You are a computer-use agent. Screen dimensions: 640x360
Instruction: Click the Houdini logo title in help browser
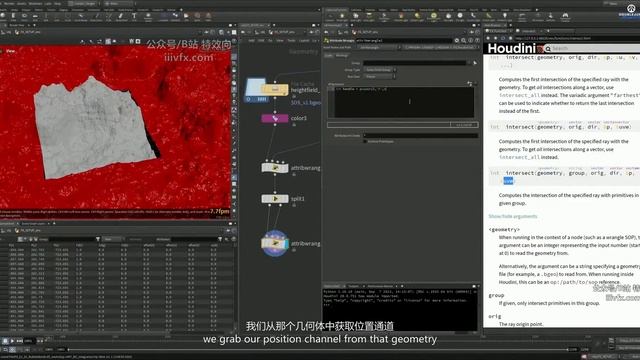click(511, 49)
